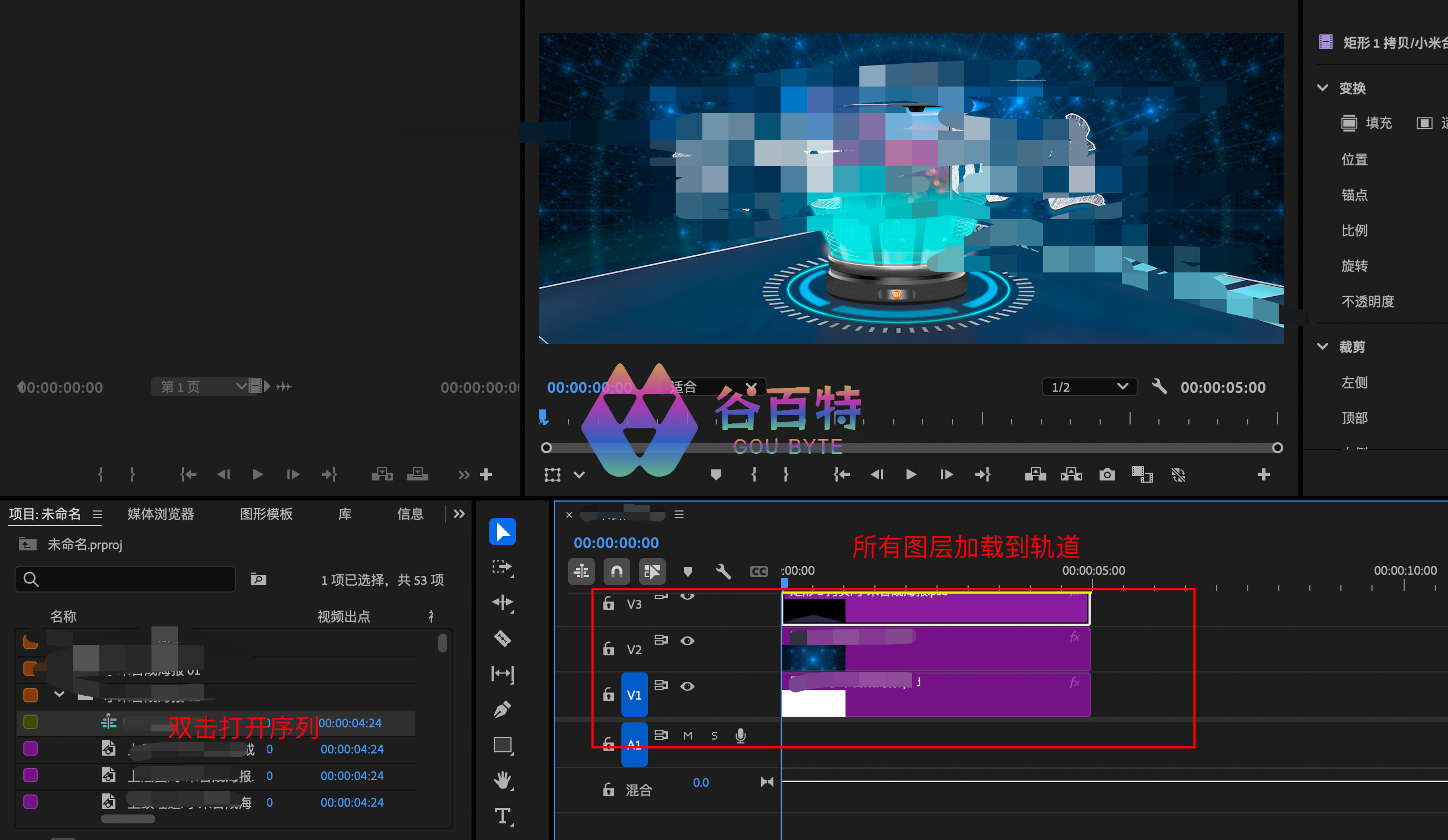The height and width of the screenshot is (840, 1448).
Task: Toggle track V1 output eye
Action: coord(687,686)
